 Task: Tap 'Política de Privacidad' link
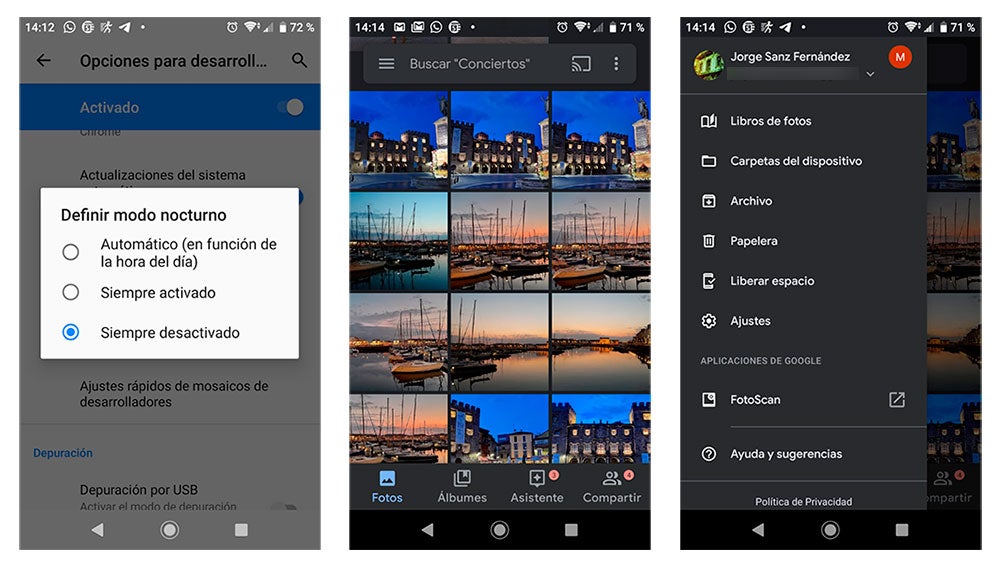coord(803,502)
